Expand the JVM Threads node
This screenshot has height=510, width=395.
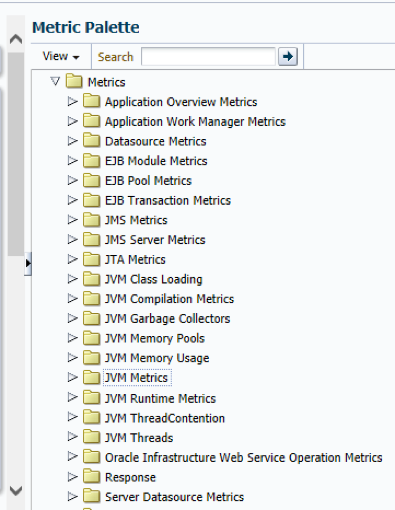coord(72,436)
